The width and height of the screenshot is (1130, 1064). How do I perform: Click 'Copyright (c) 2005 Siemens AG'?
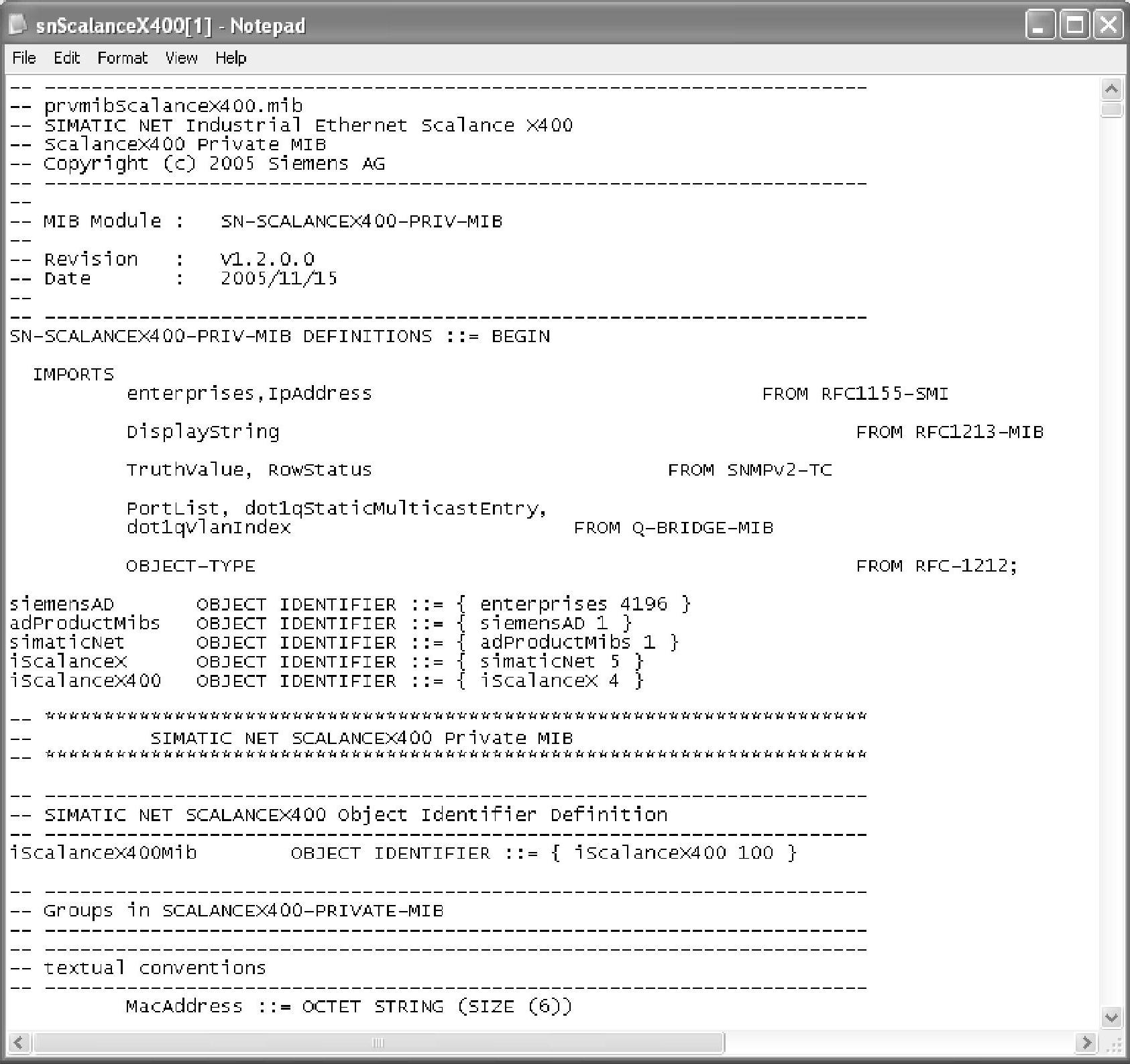(215, 164)
